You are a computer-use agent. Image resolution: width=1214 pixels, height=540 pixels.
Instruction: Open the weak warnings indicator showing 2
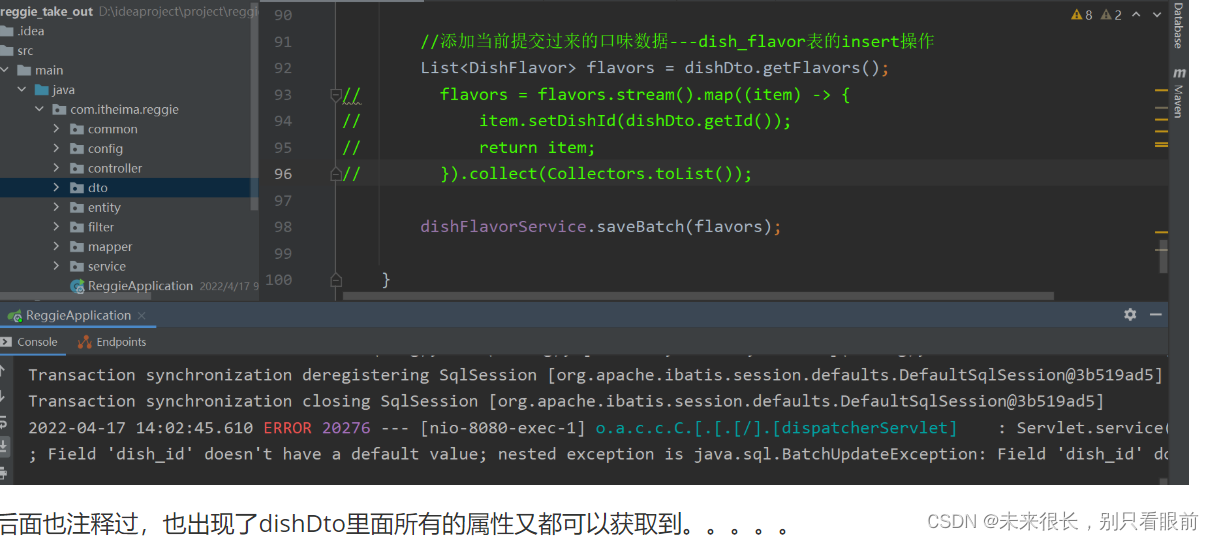pyautogui.click(x=1110, y=15)
